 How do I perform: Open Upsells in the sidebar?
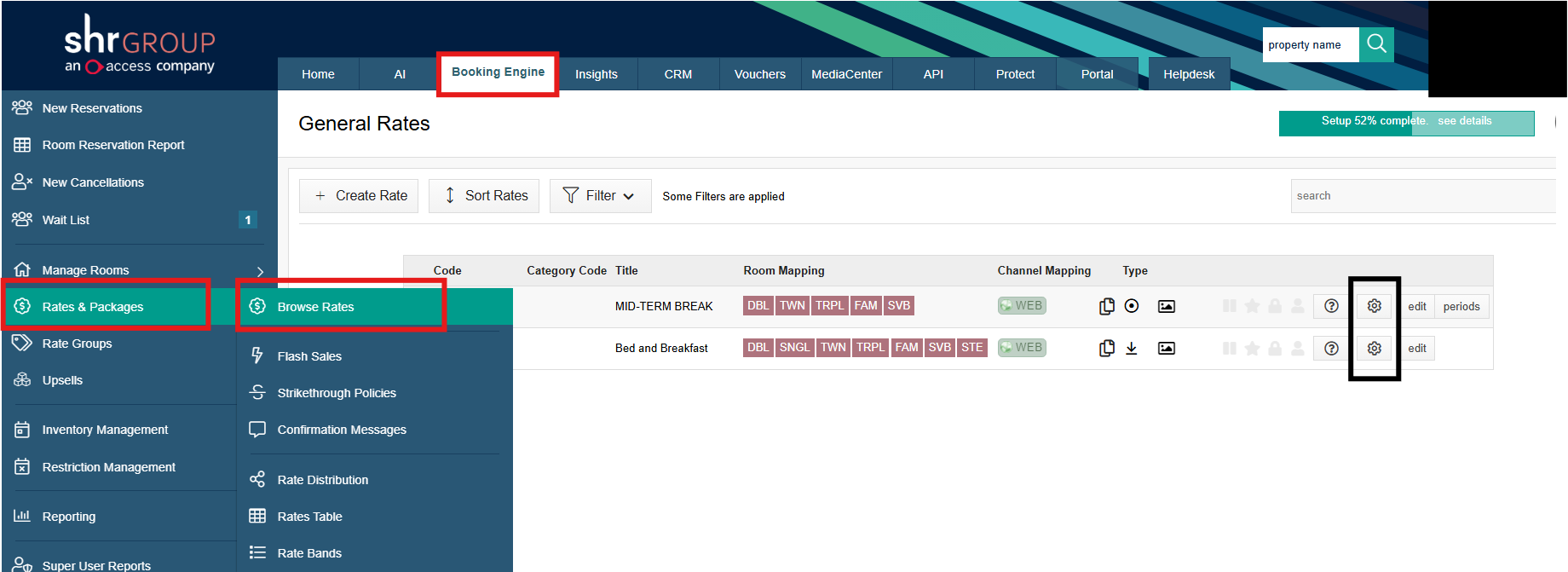click(x=62, y=380)
